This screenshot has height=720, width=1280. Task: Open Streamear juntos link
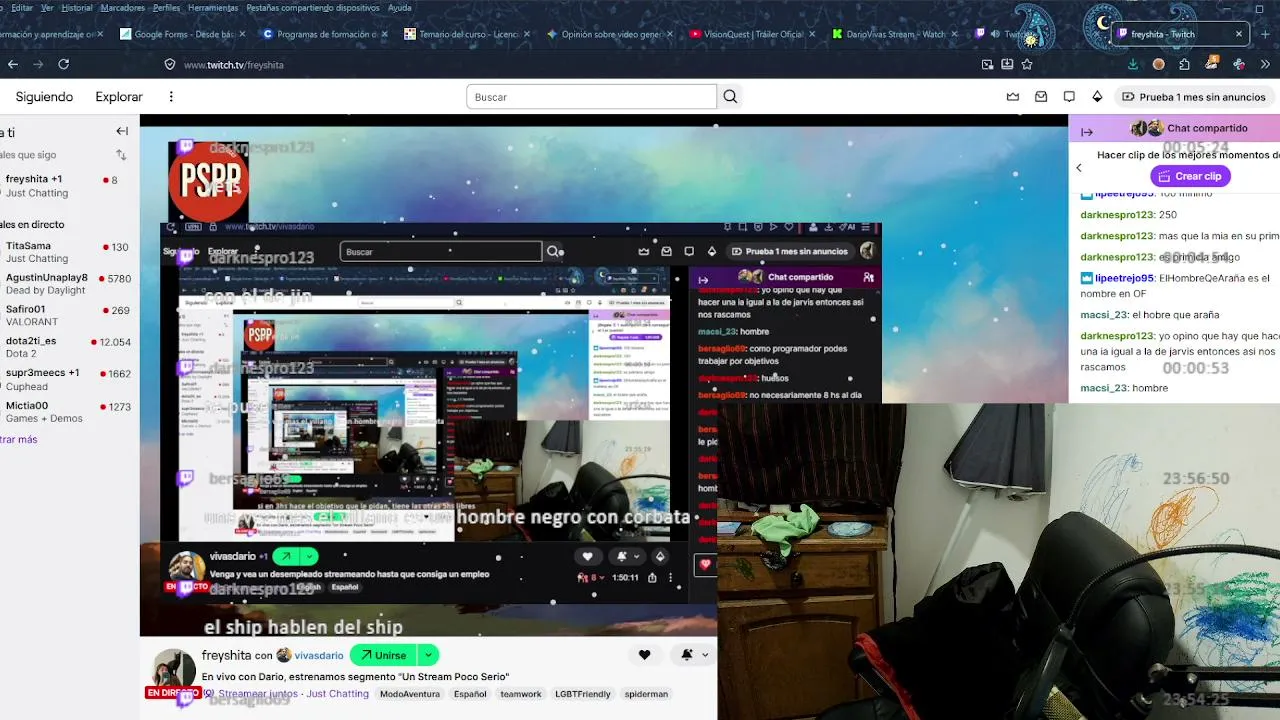point(258,694)
